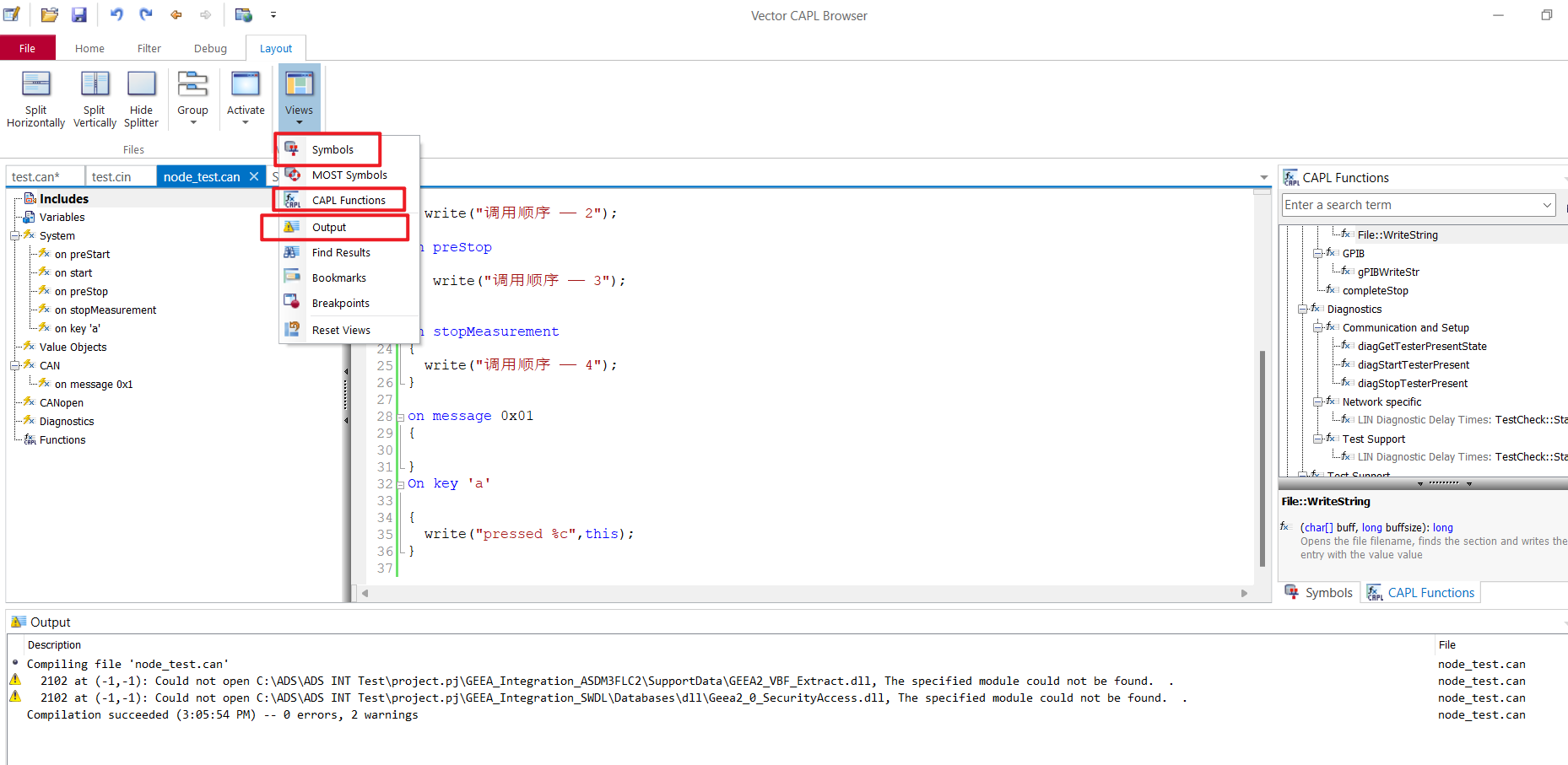Select diagStopTesterPresent function

click(1413, 383)
